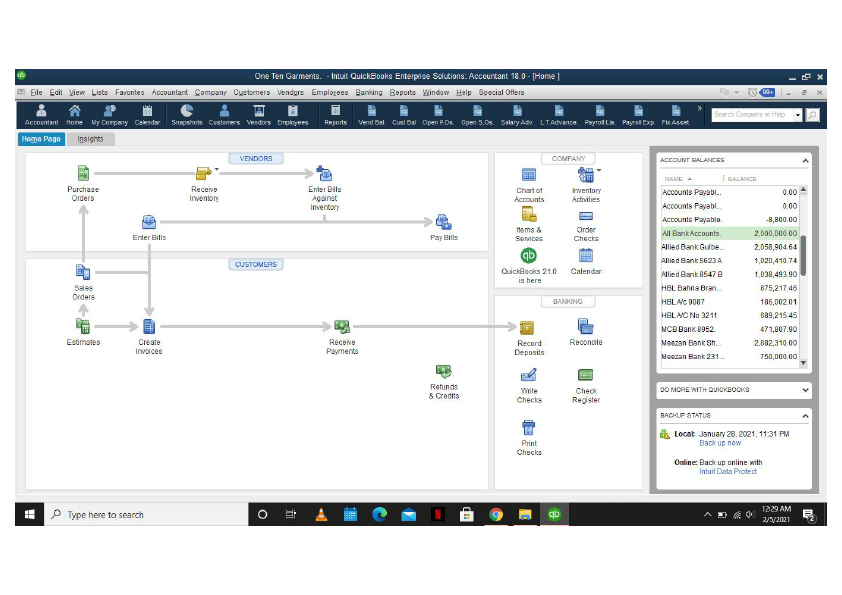Open Snapshots from the icon bar
This screenshot has width=842, height=595.
click(x=186, y=115)
